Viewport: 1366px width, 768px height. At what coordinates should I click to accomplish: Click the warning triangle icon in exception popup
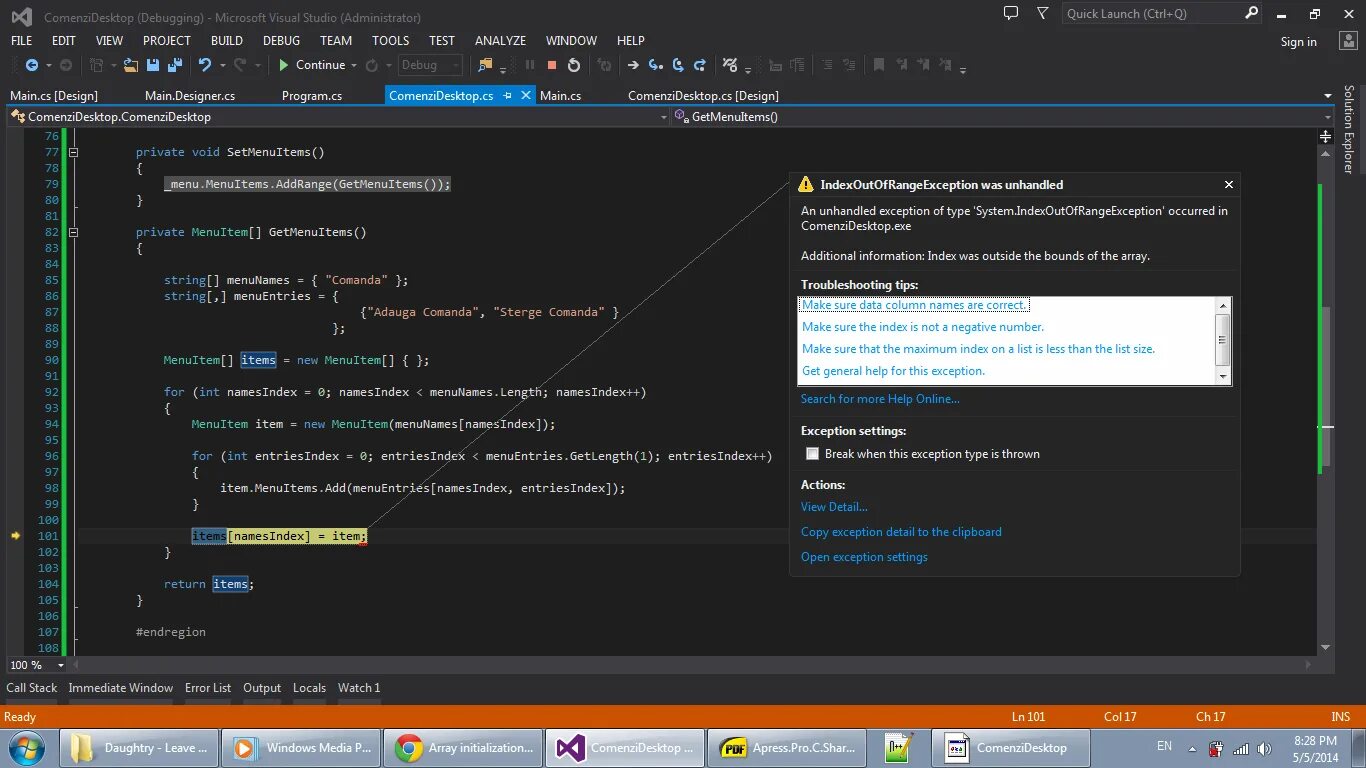tap(806, 185)
